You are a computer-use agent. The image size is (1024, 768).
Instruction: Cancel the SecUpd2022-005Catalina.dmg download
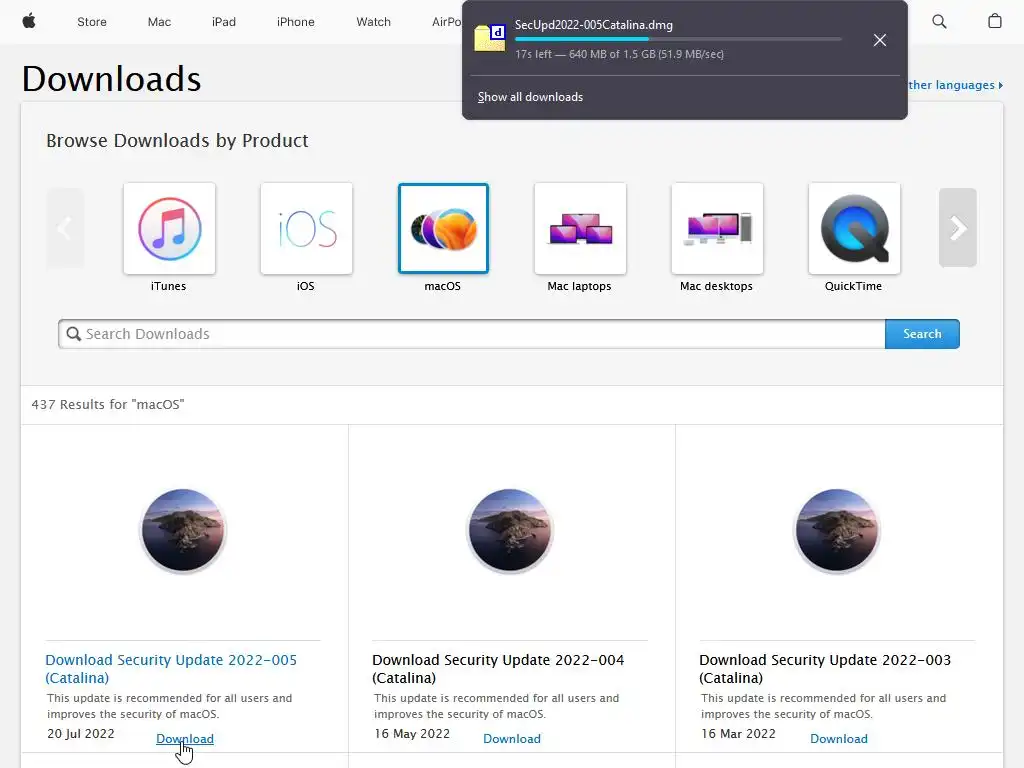click(x=880, y=40)
